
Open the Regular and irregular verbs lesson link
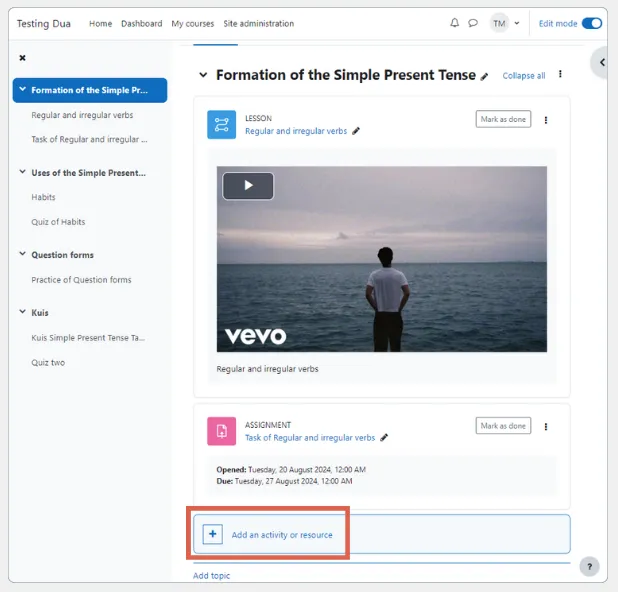(296, 131)
